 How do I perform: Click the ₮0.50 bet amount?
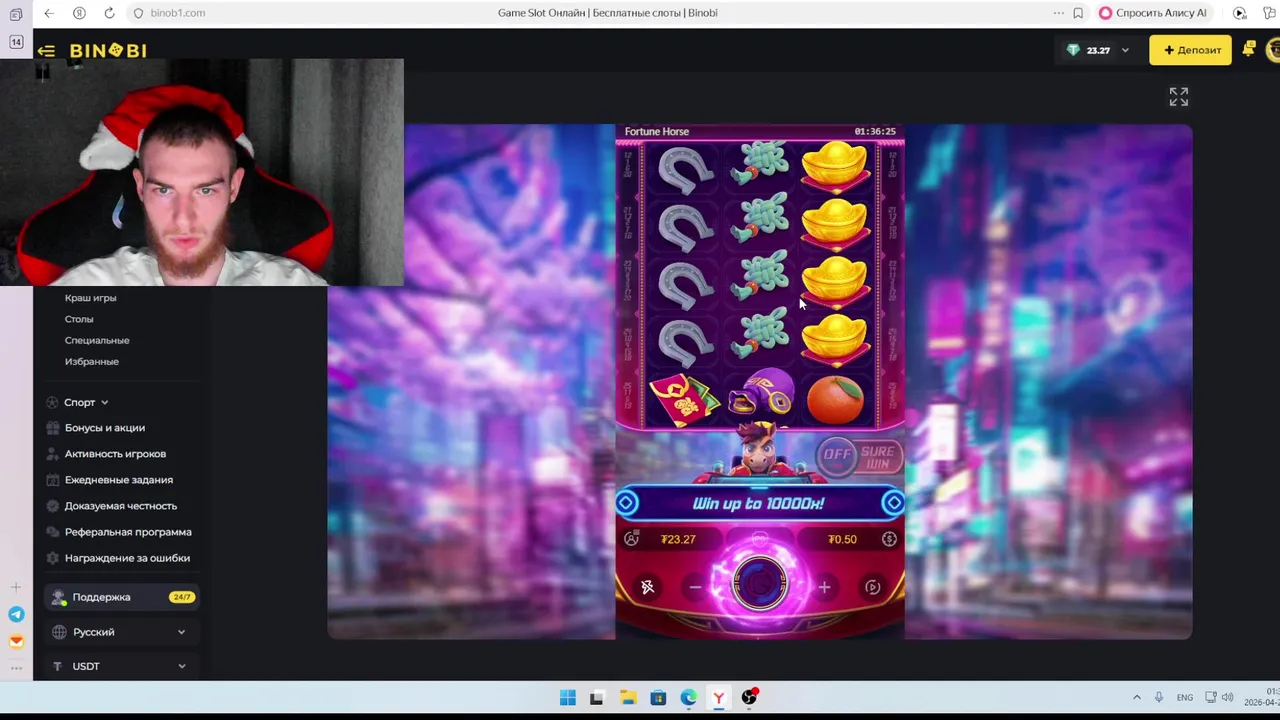842,539
